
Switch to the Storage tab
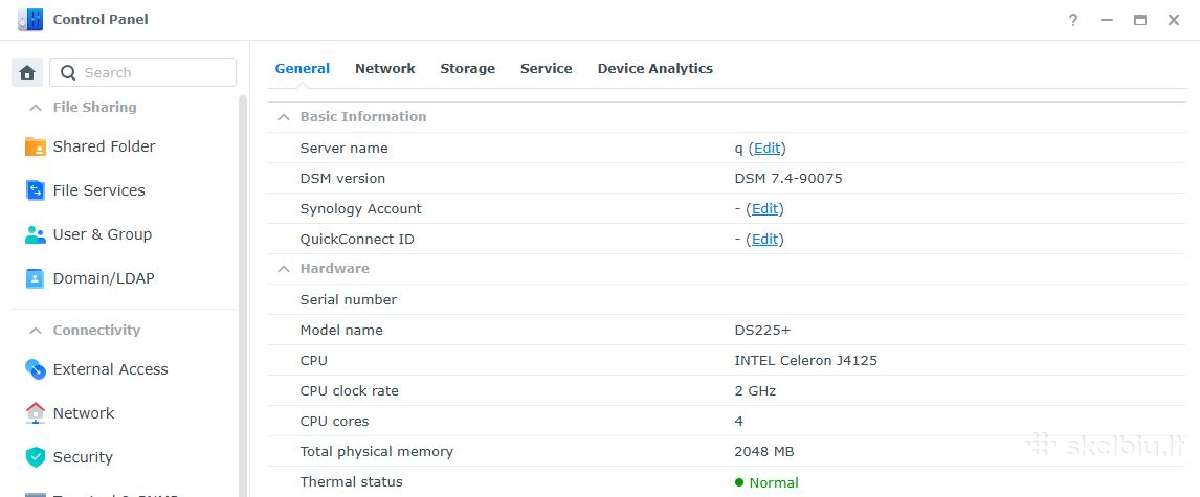(467, 69)
